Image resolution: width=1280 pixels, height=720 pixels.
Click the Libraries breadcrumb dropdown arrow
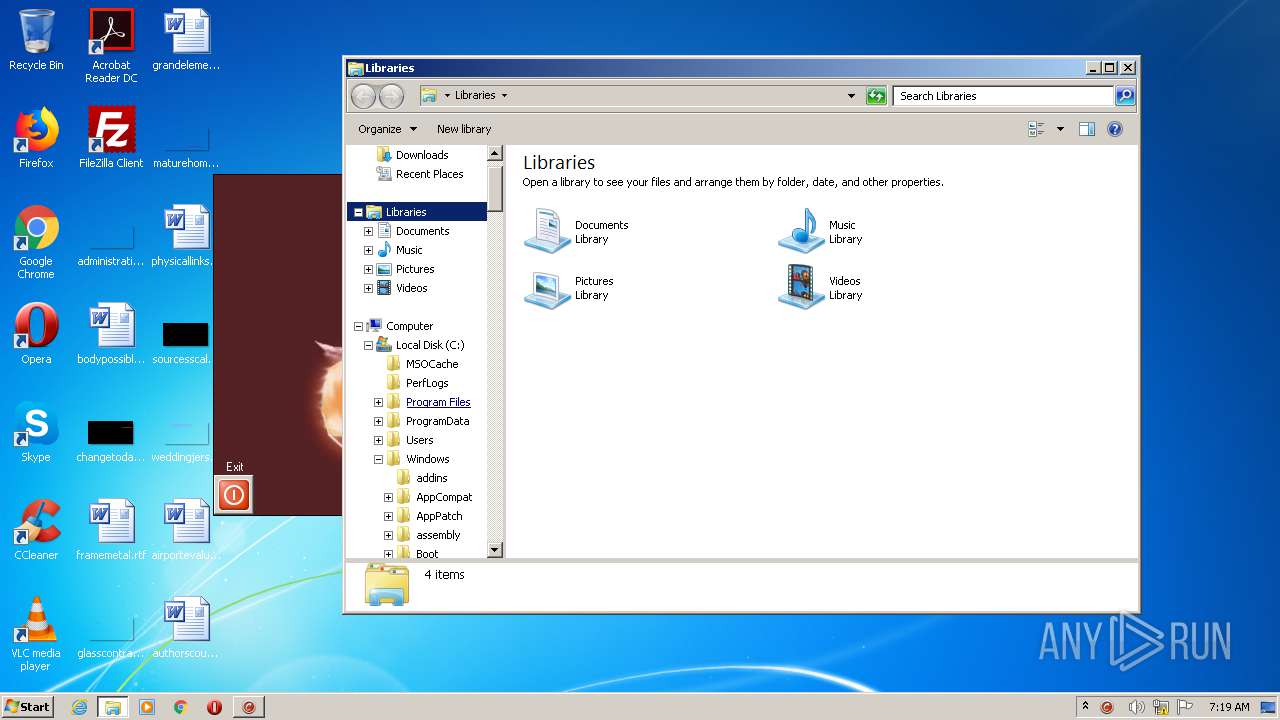pyautogui.click(x=504, y=96)
